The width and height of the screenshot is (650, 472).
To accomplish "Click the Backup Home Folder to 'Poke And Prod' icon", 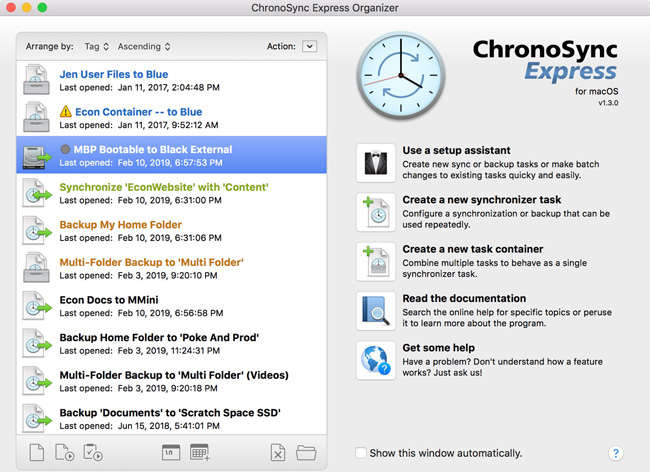I will (x=36, y=343).
